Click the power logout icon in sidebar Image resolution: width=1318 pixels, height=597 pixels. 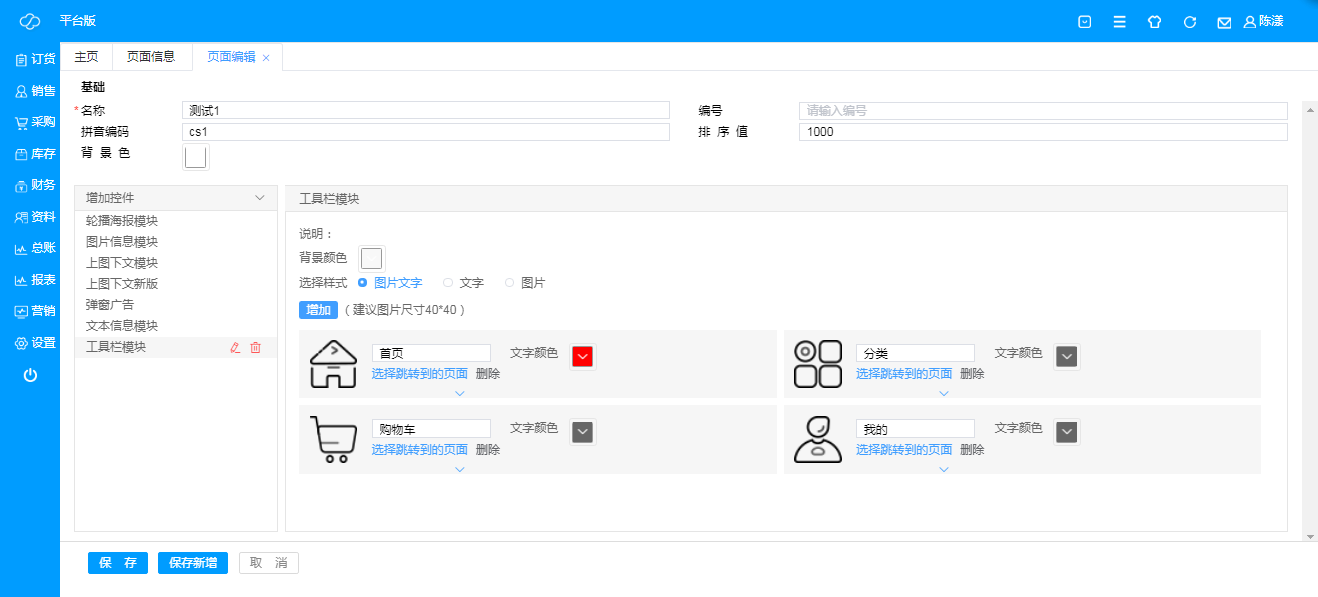pos(30,376)
